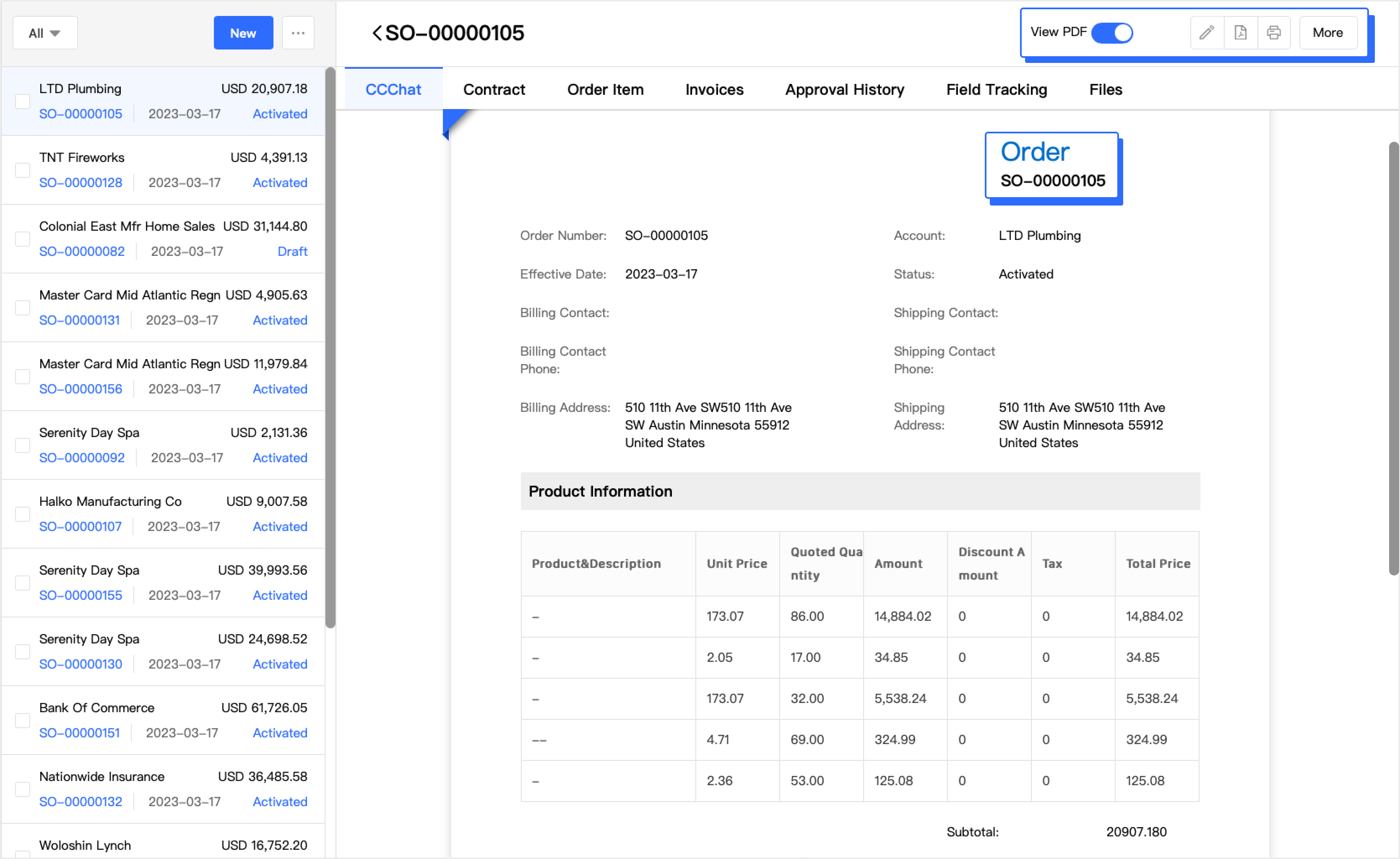Click the back arrow beside SO-00000105

[x=377, y=33]
